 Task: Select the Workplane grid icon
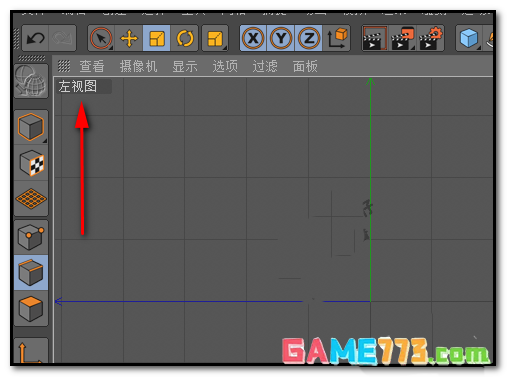pos(31,199)
